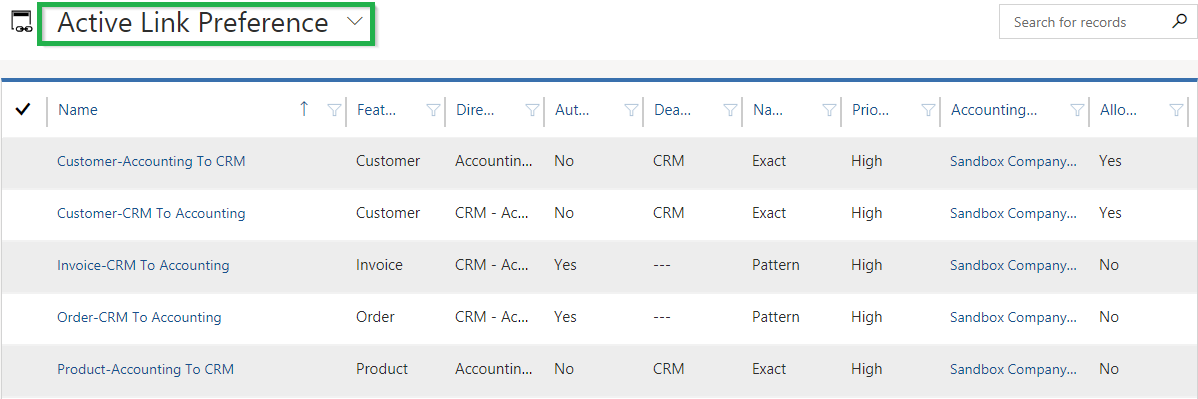Select the Customer-Accounting To CRM row checkbox

(x=23, y=161)
